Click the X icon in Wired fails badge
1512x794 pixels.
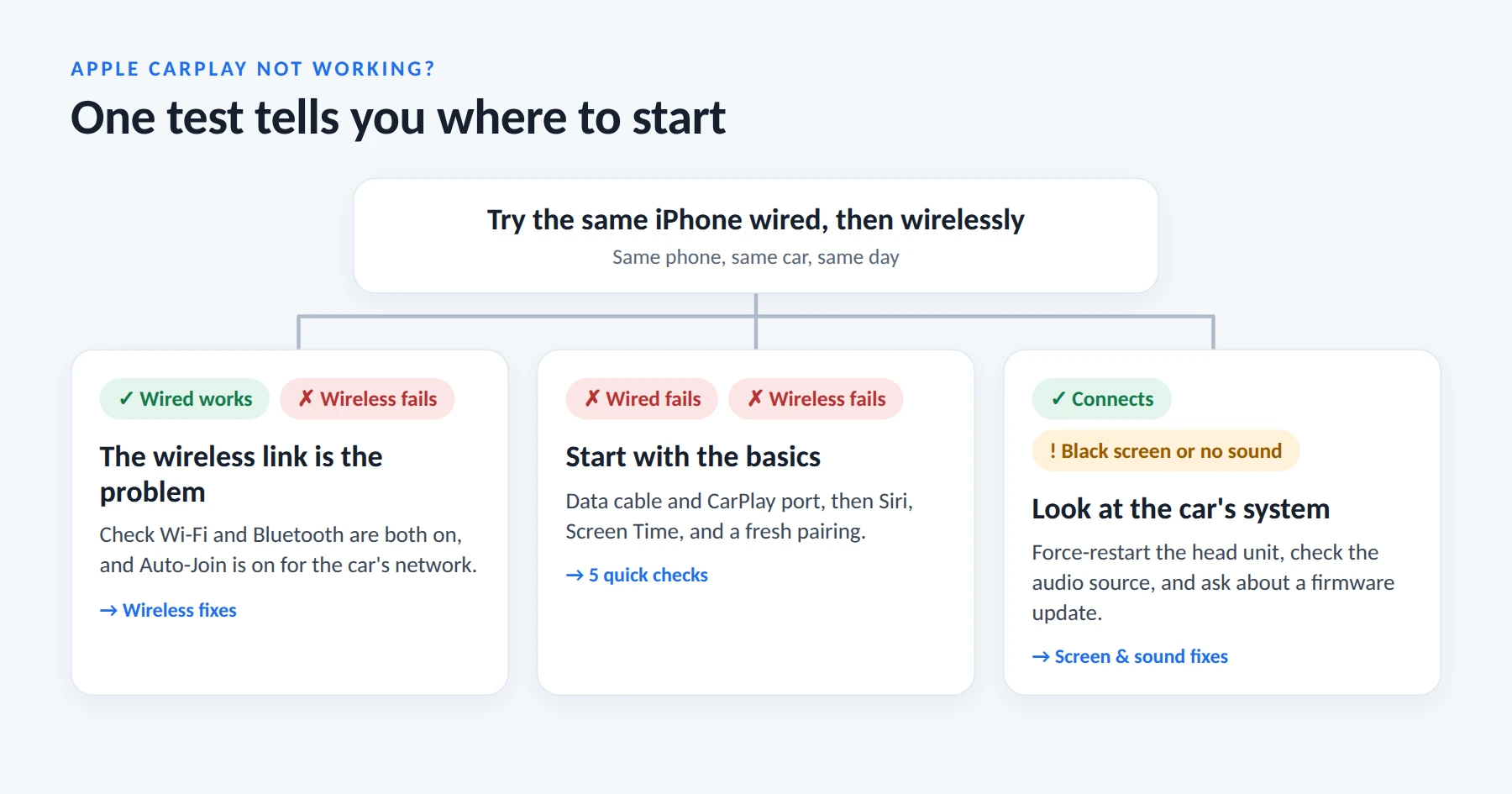click(x=592, y=398)
